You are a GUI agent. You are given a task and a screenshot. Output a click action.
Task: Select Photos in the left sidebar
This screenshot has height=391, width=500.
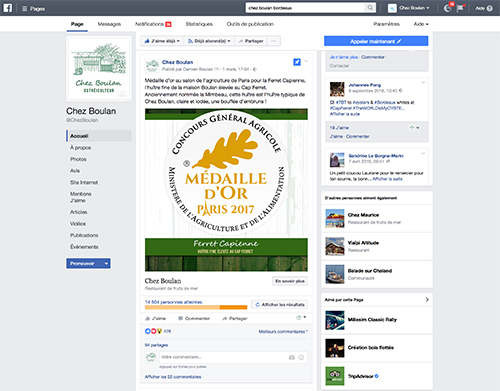tap(78, 159)
